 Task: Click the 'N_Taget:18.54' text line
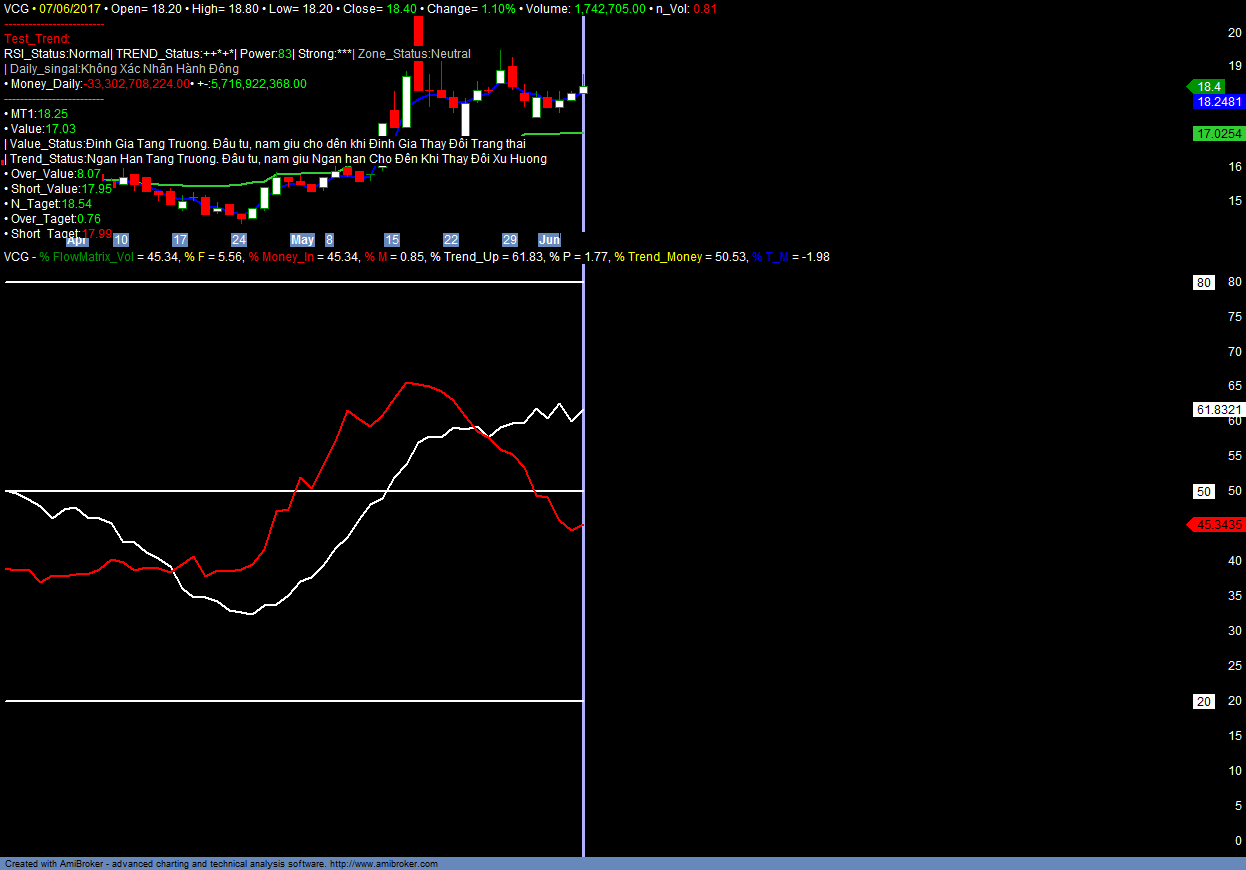click(50, 204)
